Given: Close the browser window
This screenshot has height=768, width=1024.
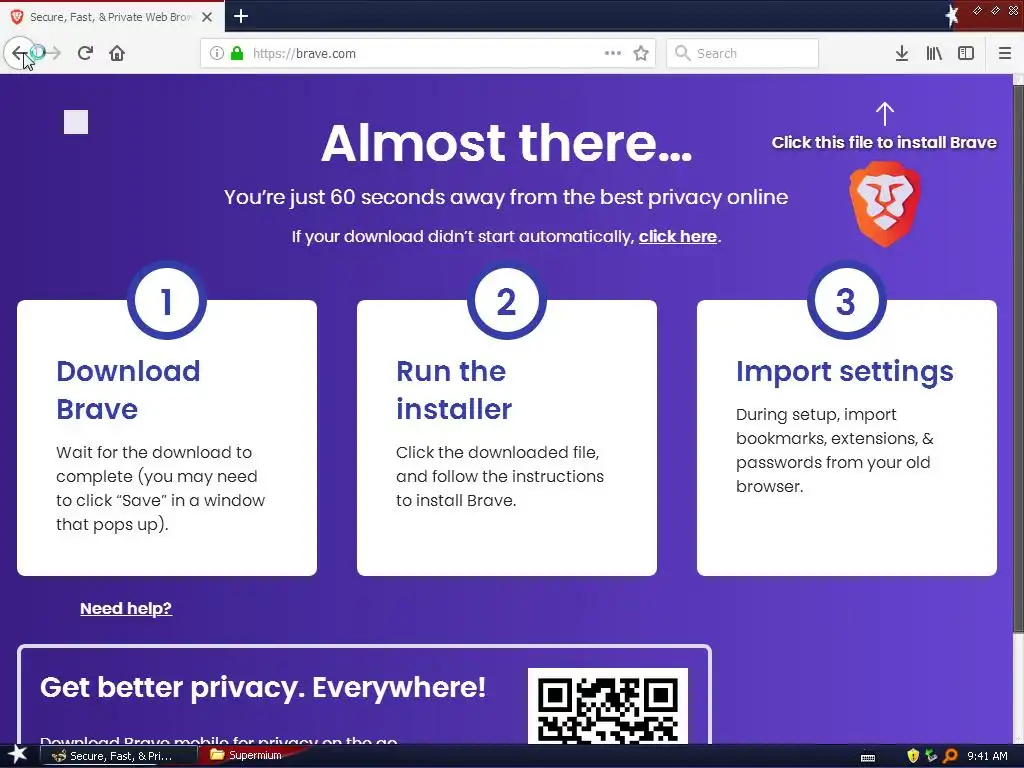Looking at the screenshot, I should (x=1014, y=10).
